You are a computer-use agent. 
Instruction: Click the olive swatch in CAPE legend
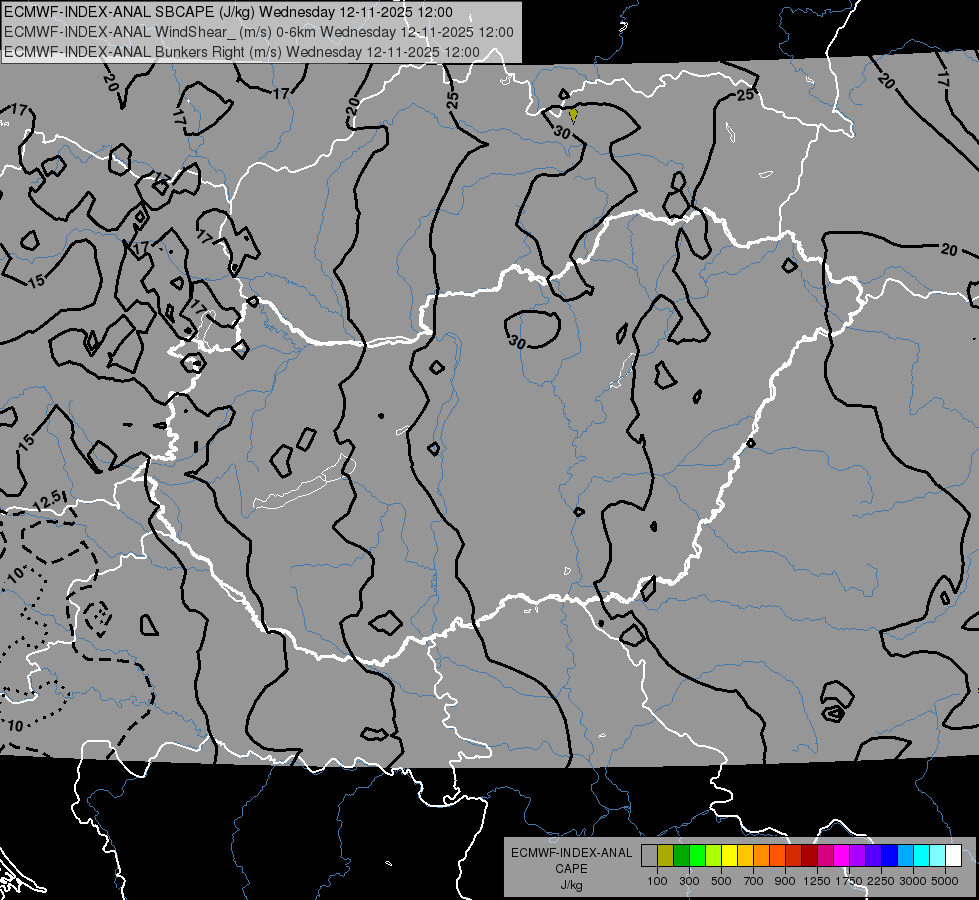click(x=665, y=856)
